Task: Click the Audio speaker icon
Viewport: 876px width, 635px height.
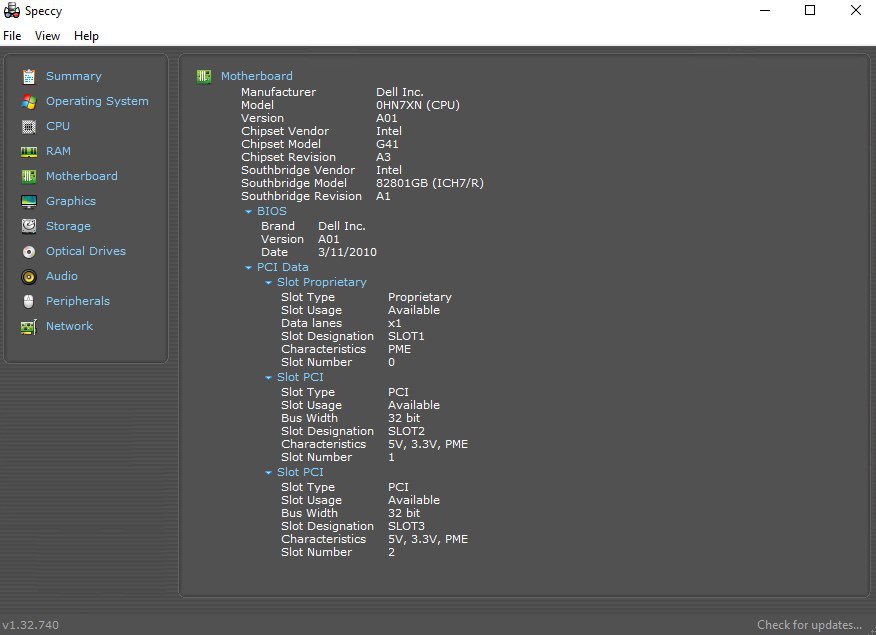Action: pos(28,276)
